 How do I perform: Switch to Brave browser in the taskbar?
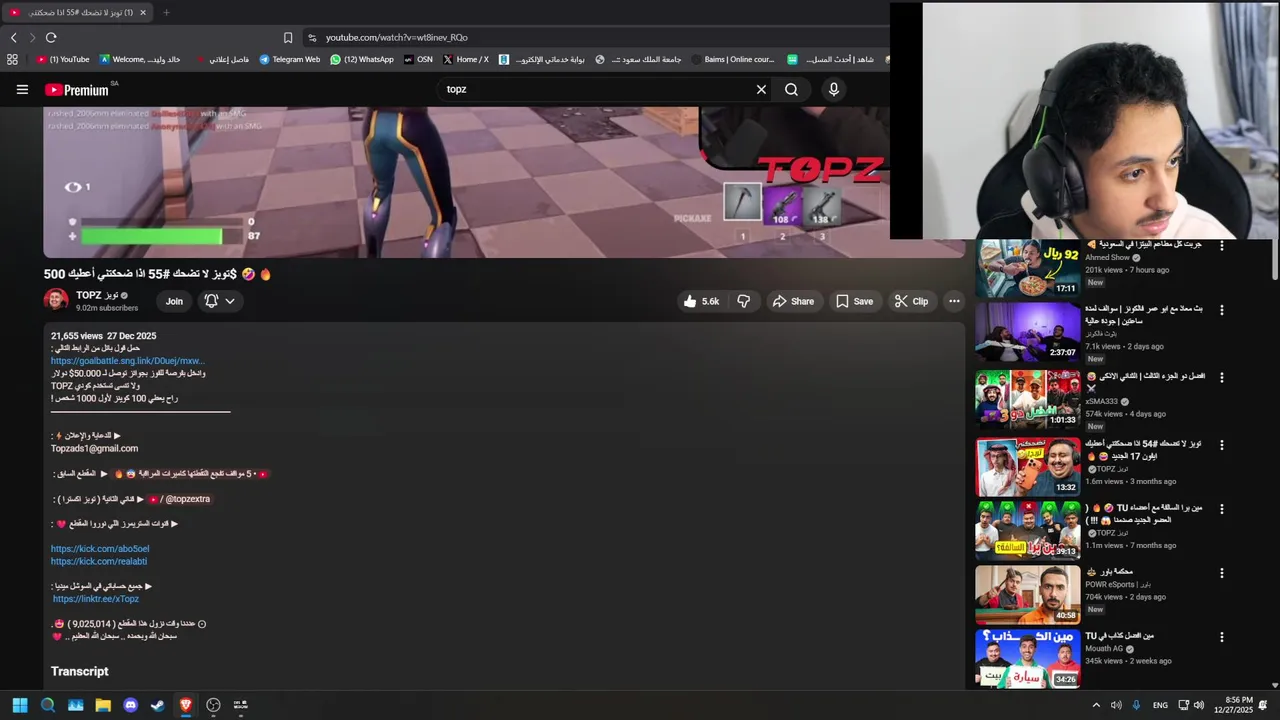(185, 705)
